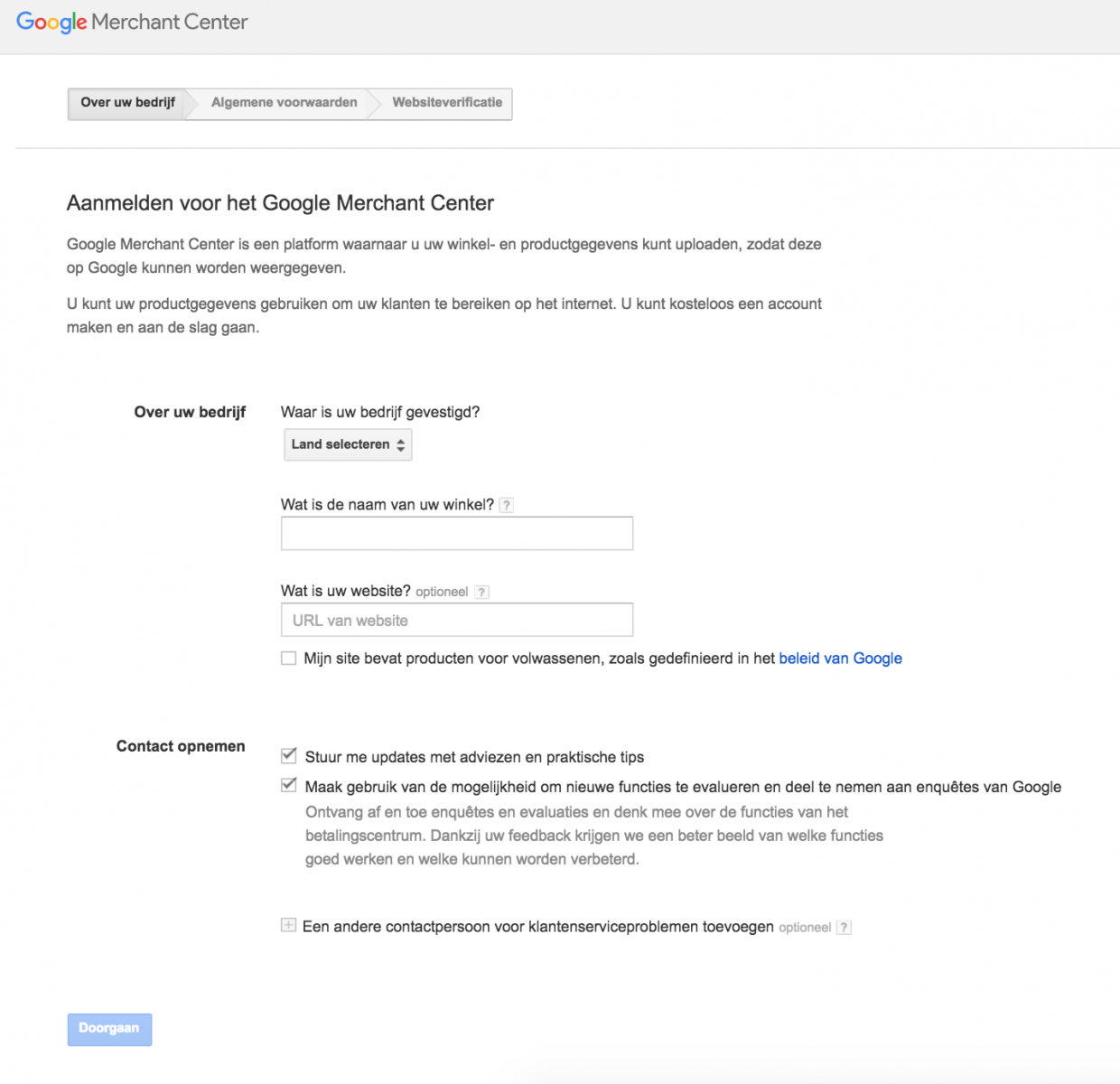This screenshot has height=1084, width=1120.
Task: Collapse the country selection menu
Action: 347,444
